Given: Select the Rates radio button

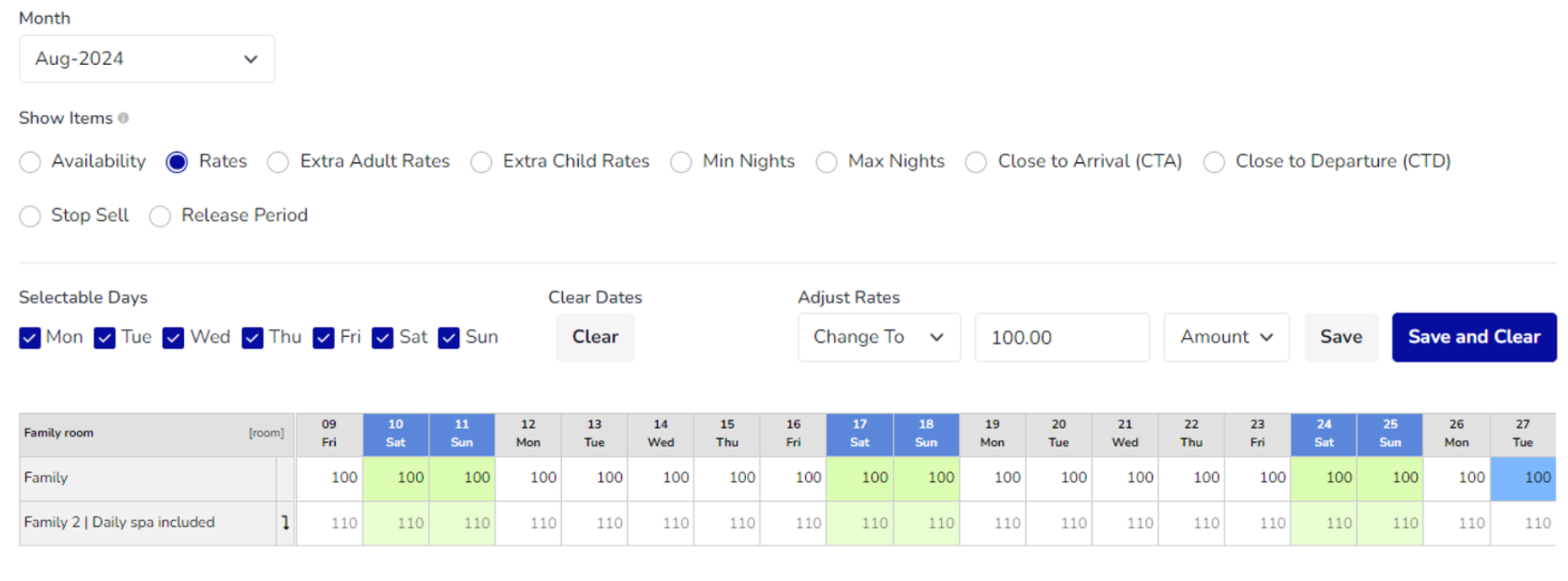Looking at the screenshot, I should pos(177,162).
